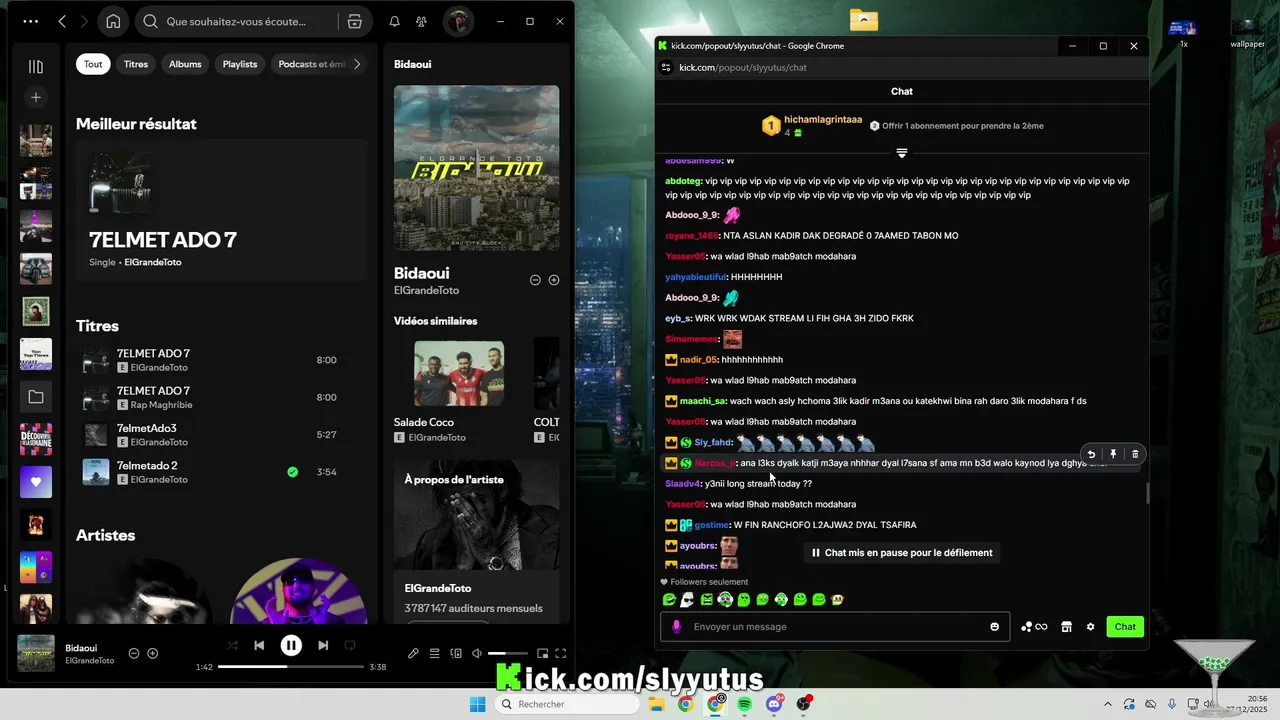Viewport: 1280px width, 720px height.
Task: Open folder icon in Spotify sidebar
Action: (36, 397)
